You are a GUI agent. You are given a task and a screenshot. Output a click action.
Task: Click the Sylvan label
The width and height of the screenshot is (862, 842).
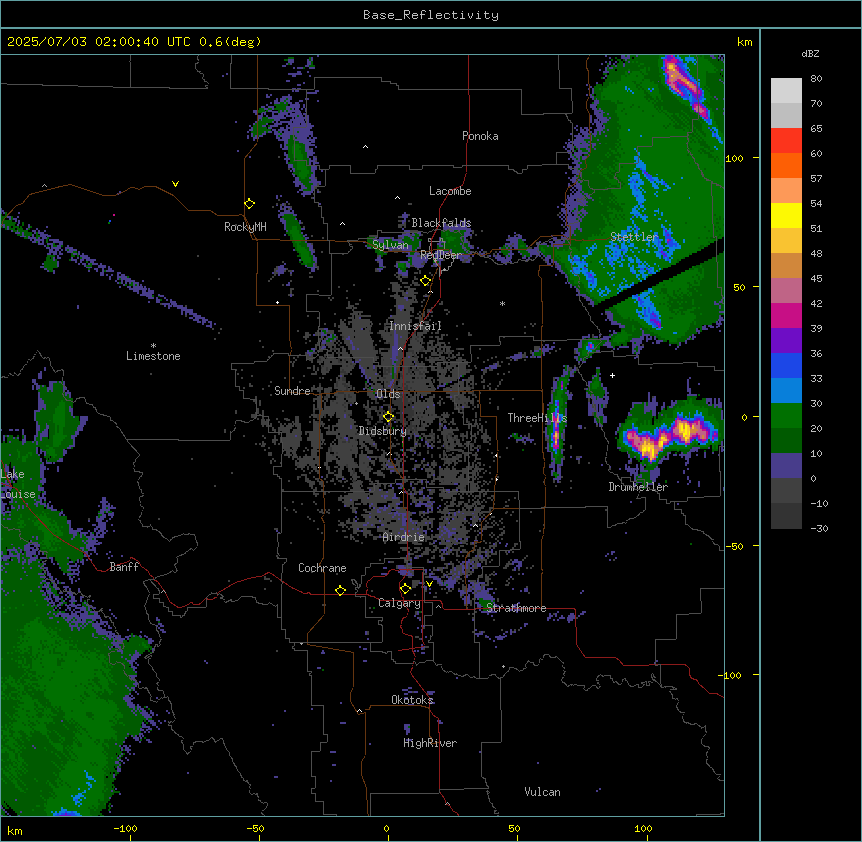(390, 245)
